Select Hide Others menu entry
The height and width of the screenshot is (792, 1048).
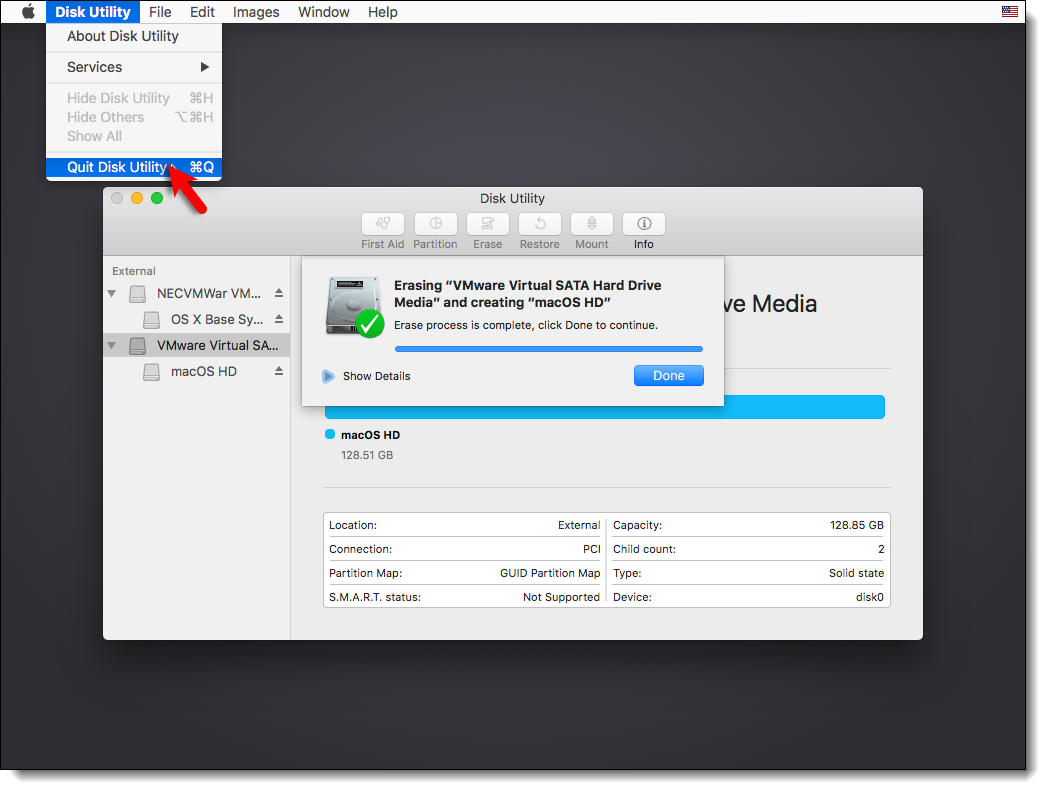(x=134, y=117)
